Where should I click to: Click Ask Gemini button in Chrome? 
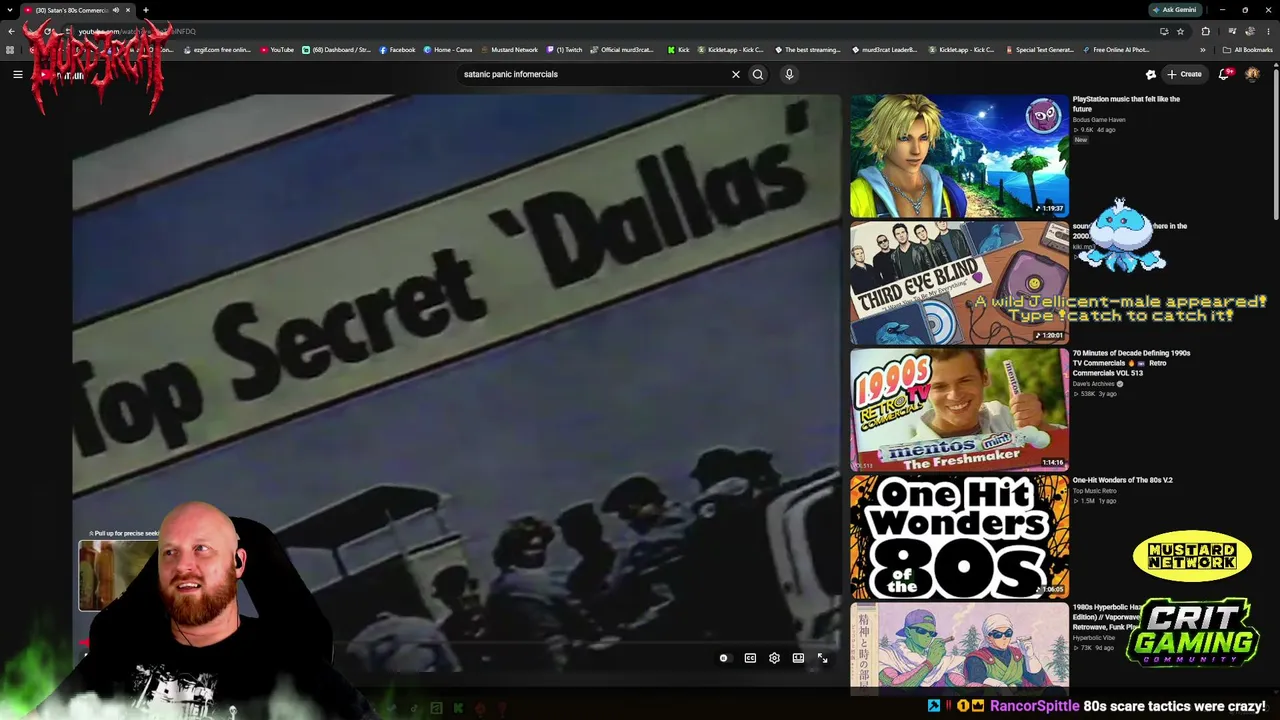pos(1174,10)
